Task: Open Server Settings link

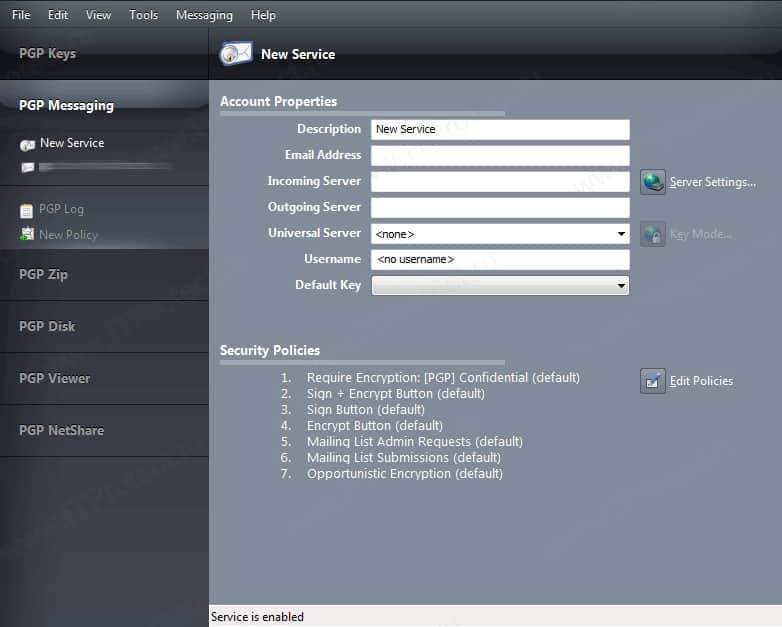Action: coord(713,182)
